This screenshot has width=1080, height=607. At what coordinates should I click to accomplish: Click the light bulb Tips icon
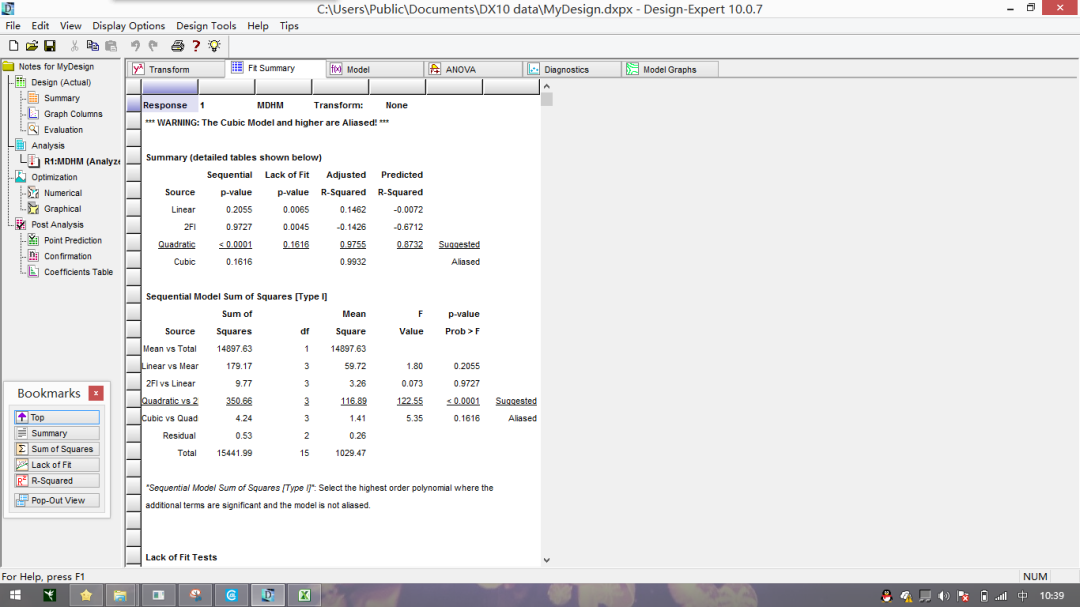(x=214, y=45)
